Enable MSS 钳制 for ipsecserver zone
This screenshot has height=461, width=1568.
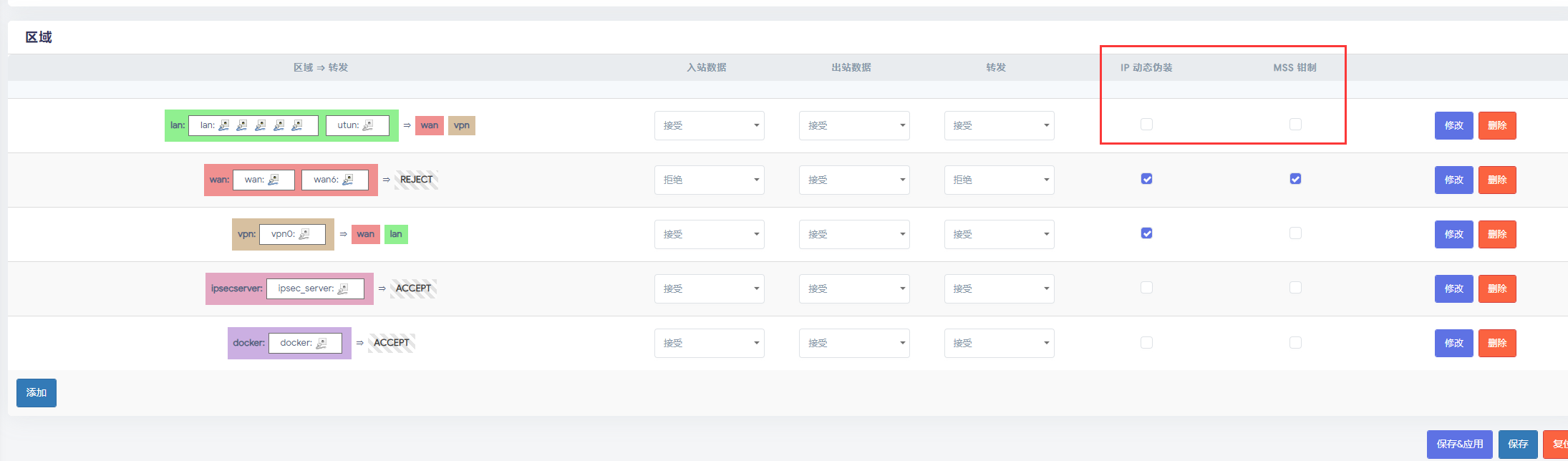pyautogui.click(x=1295, y=288)
